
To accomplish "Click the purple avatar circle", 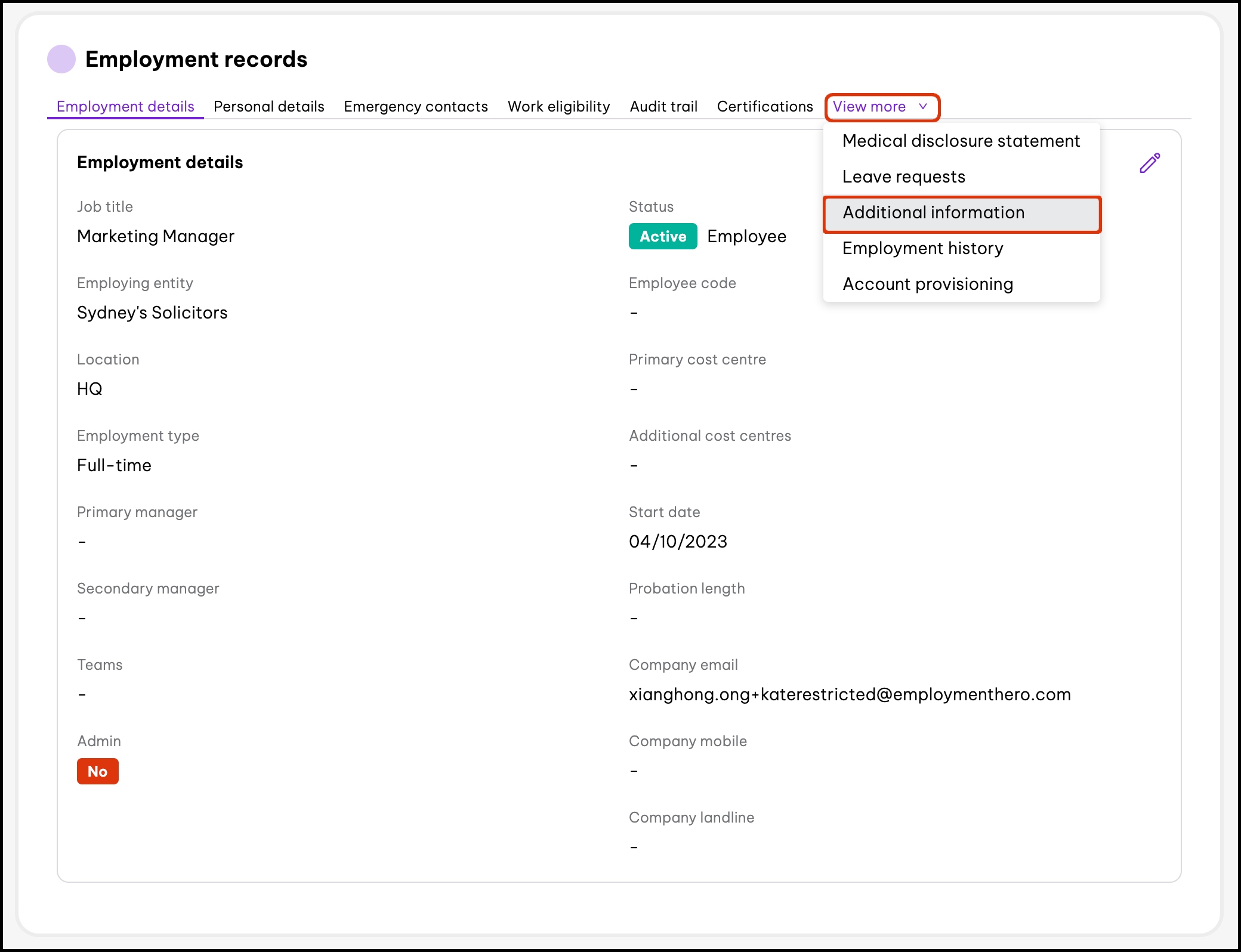I will point(61,59).
